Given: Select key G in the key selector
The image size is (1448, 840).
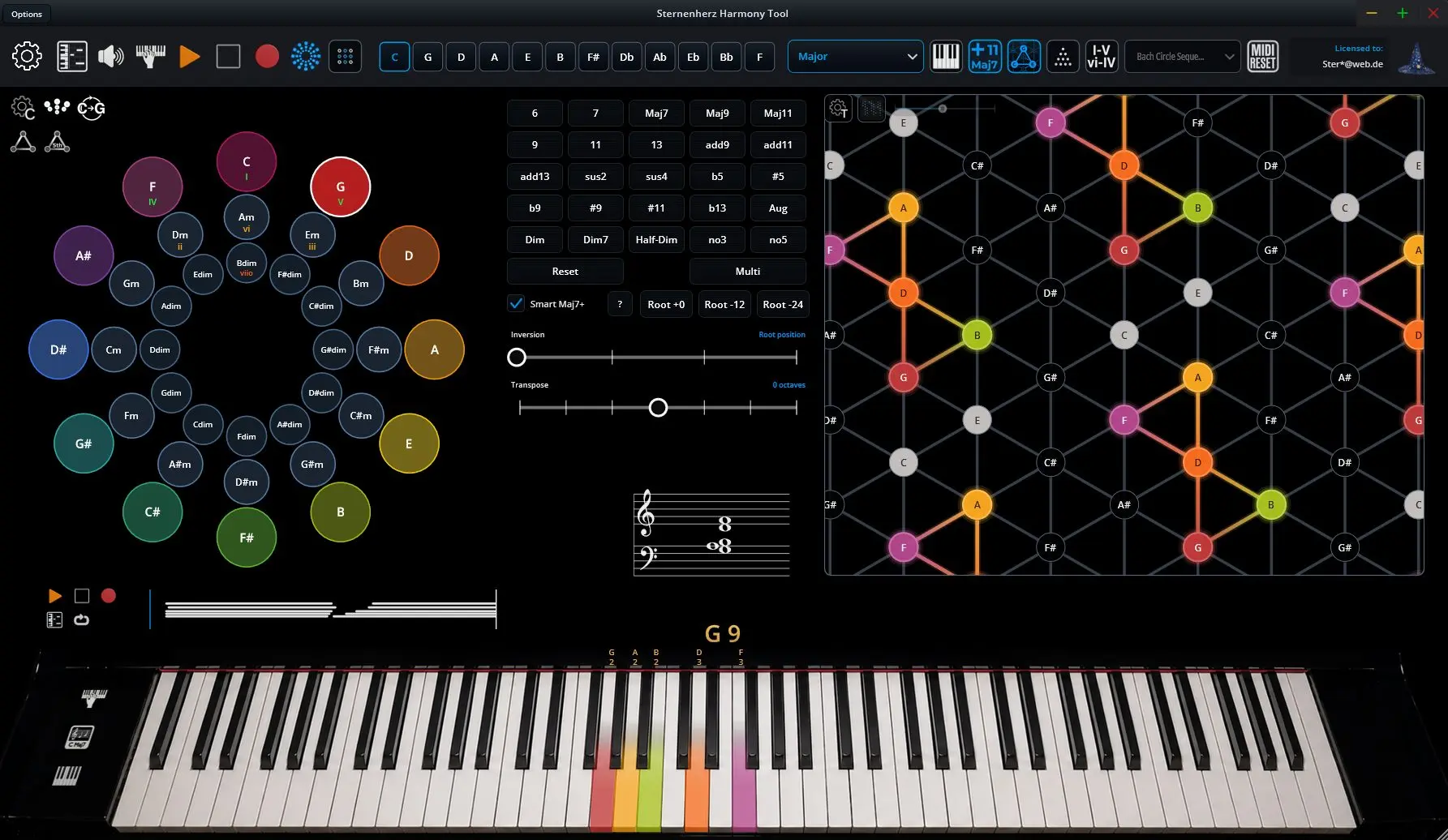Looking at the screenshot, I should [428, 57].
